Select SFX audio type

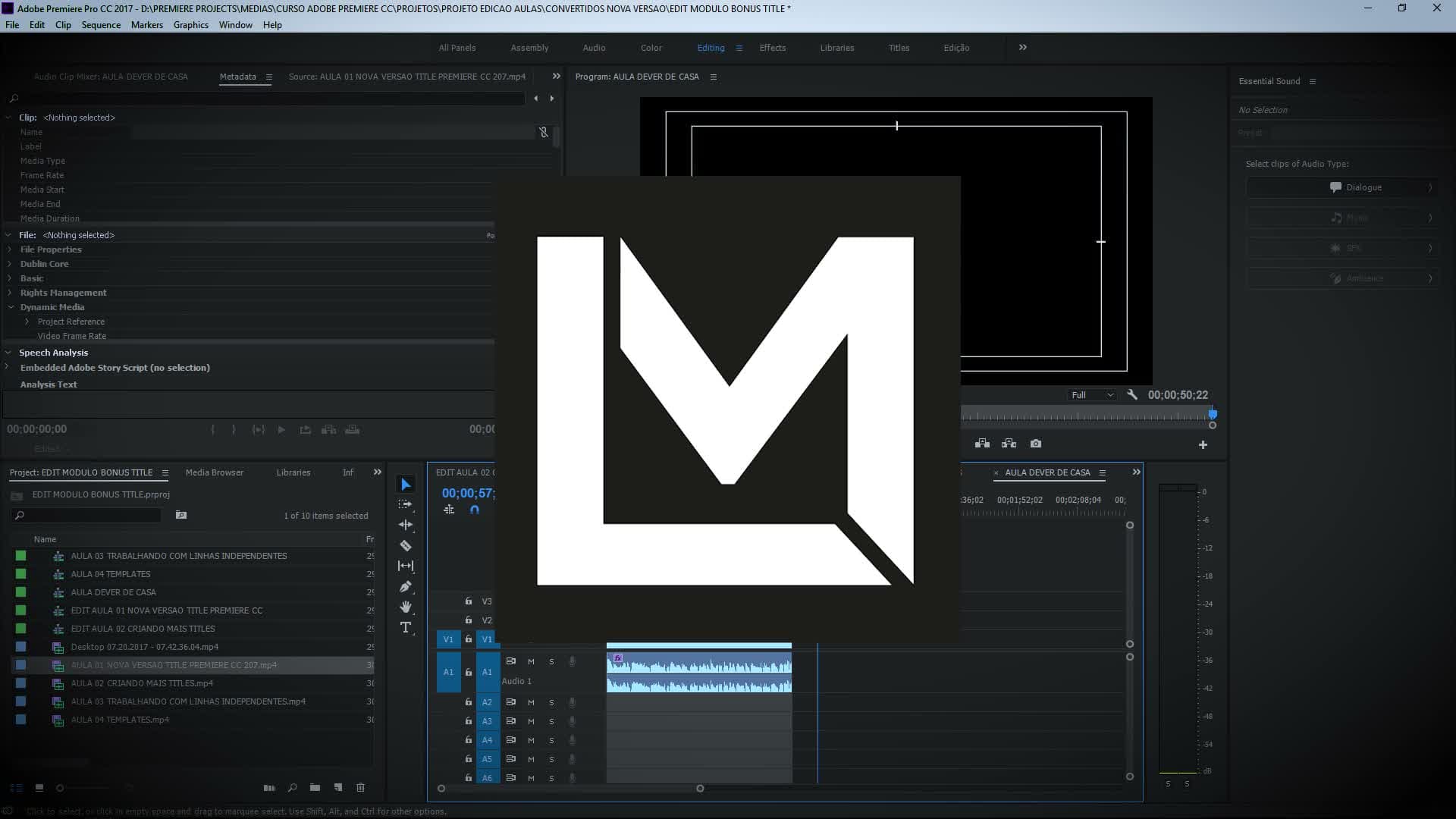1342,248
